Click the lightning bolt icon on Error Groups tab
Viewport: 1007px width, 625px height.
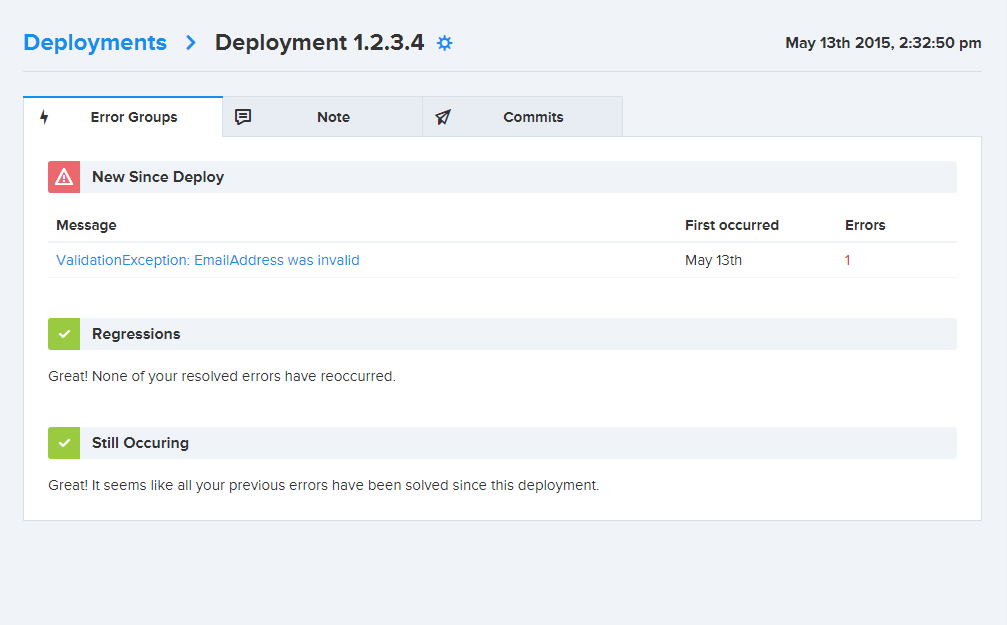(x=44, y=117)
